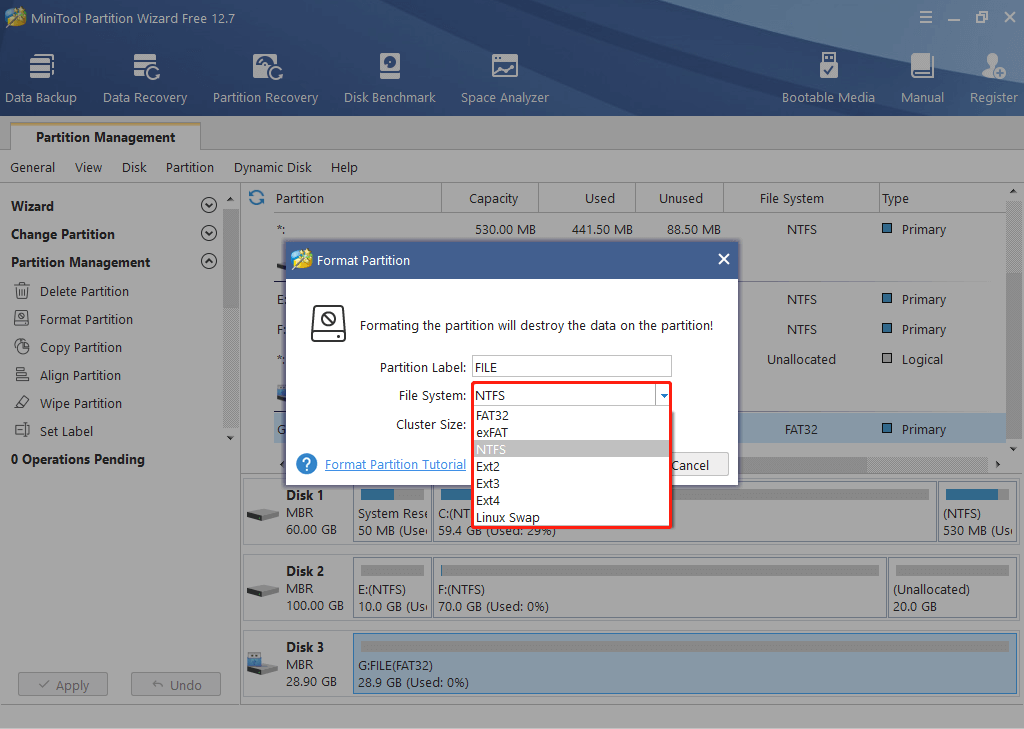Select Ext2 file system option
Viewport: 1024px width, 729px height.
pyautogui.click(x=570, y=466)
